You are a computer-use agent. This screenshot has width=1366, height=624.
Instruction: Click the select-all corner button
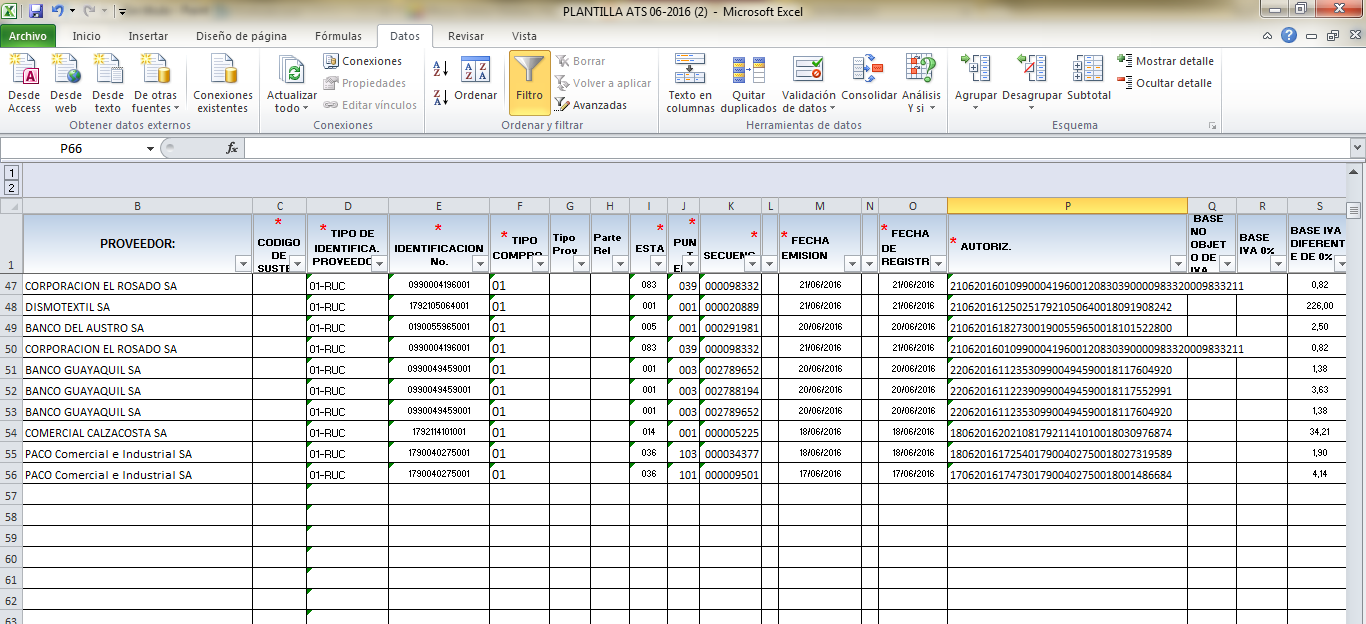pos(11,206)
